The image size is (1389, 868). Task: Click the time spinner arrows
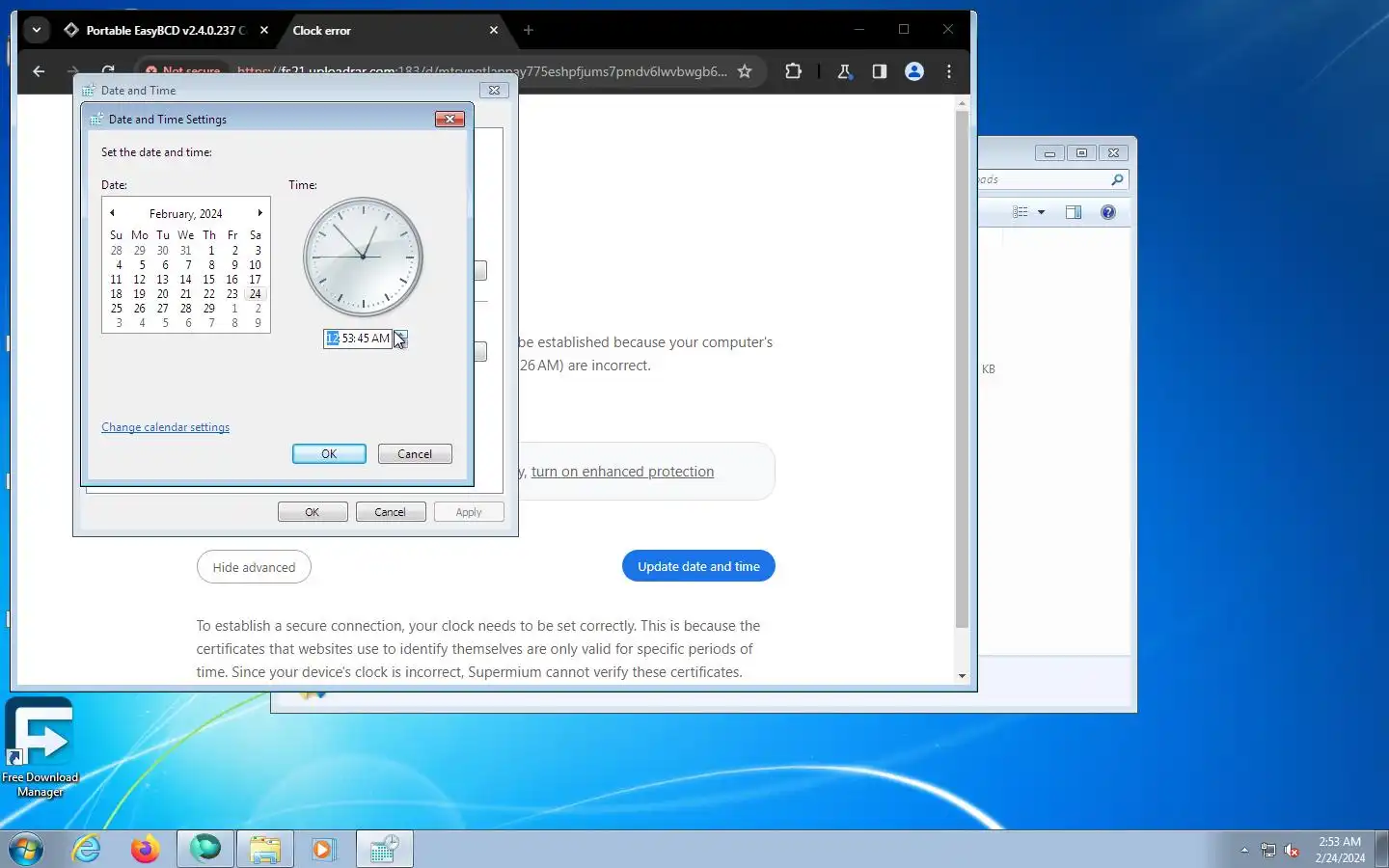[400, 339]
